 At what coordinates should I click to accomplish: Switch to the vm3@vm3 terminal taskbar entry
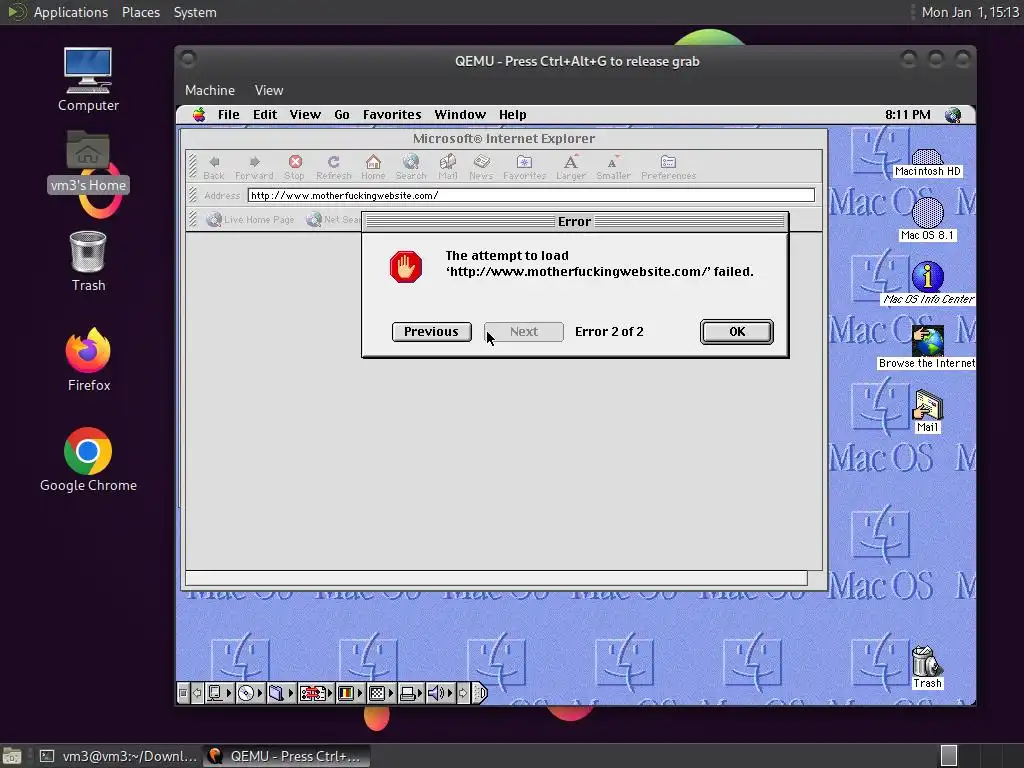[119, 756]
